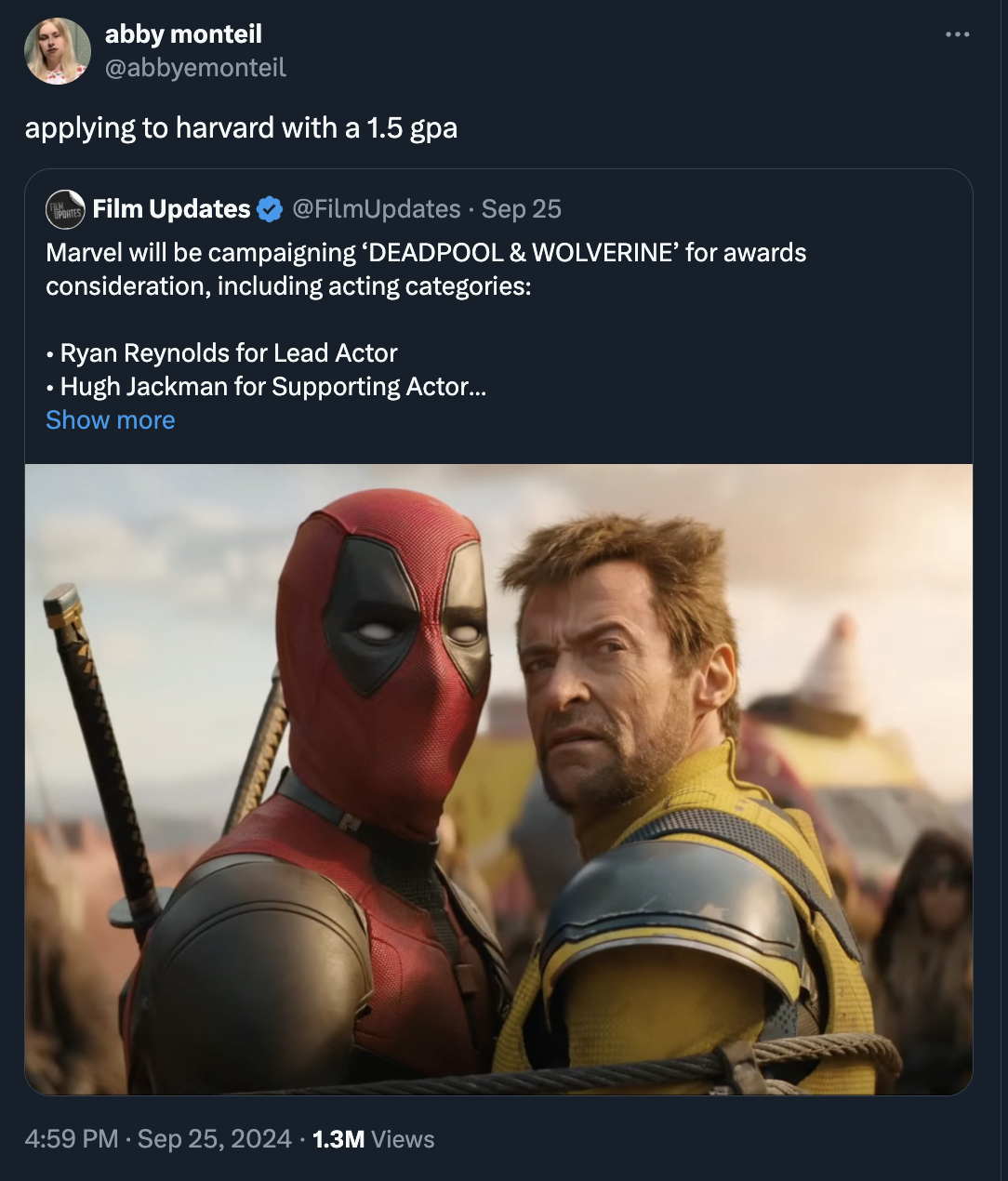The height and width of the screenshot is (1181, 1008).
Task: Click the Hugh Jackman Supporting Actor line
Action: (x=266, y=387)
